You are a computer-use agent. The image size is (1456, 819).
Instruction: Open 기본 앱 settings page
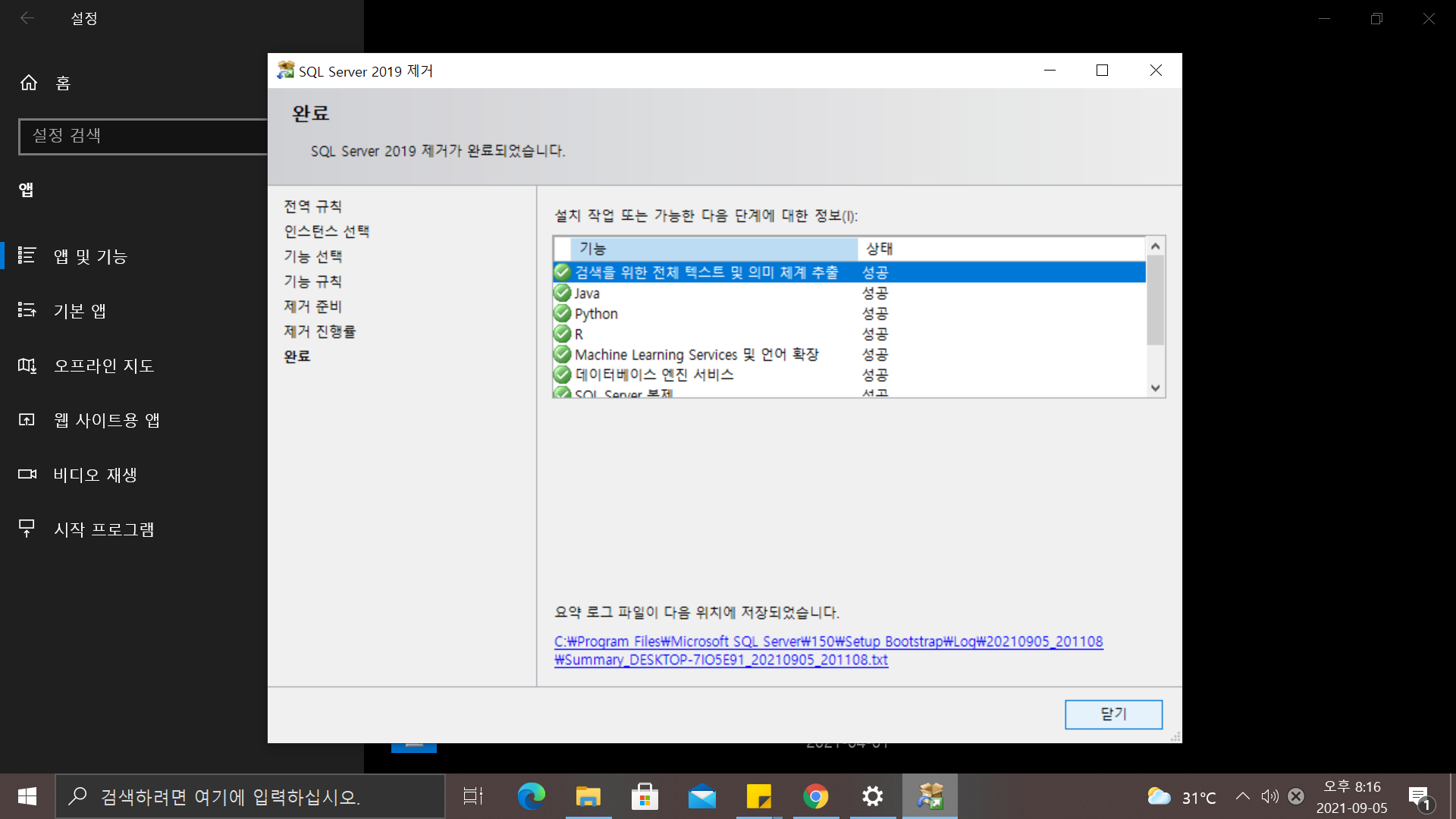(x=80, y=311)
